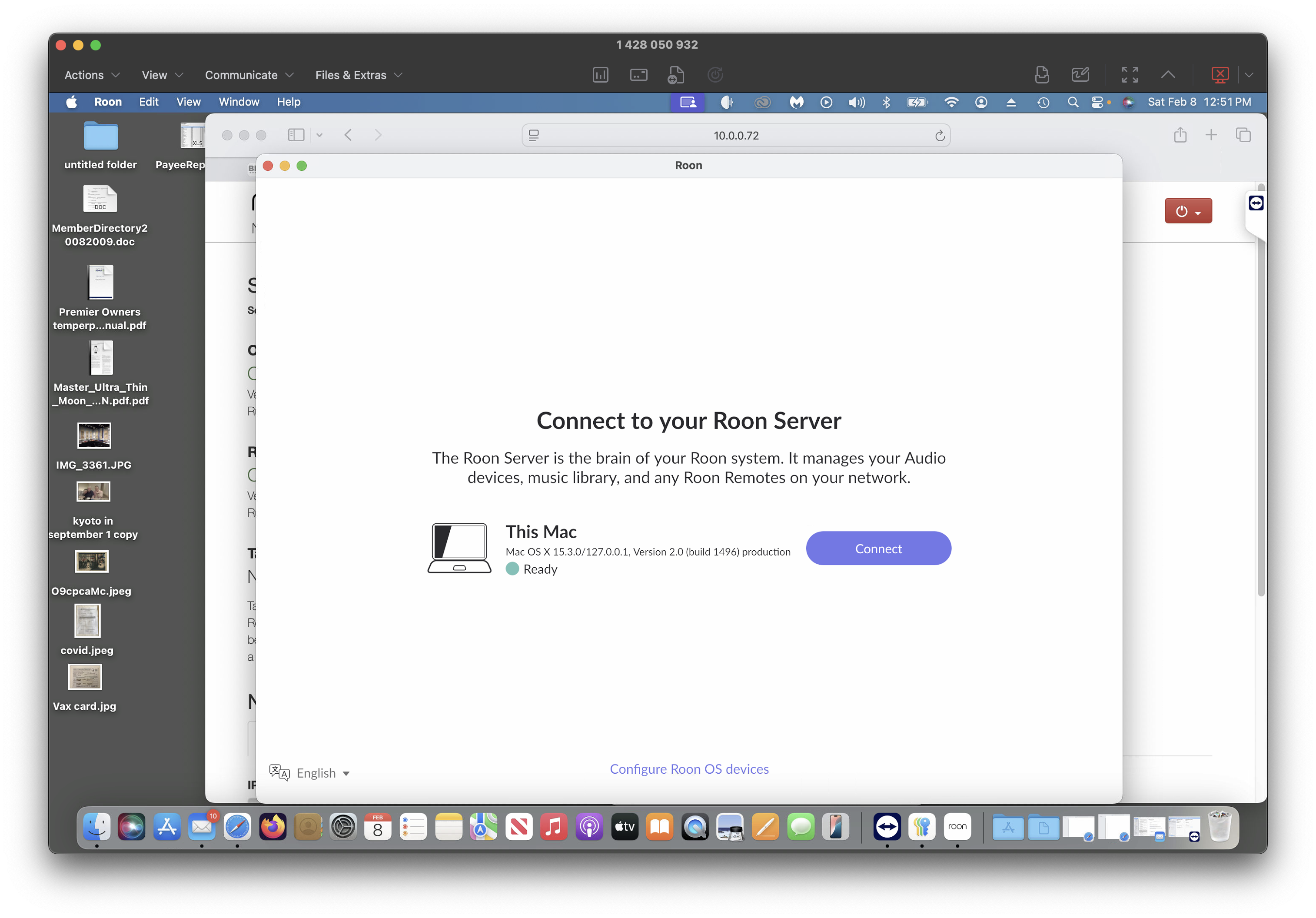Viewport: 1316px width, 918px height.
Task: Click the red power dropdown button in Safari page
Action: click(x=1188, y=211)
